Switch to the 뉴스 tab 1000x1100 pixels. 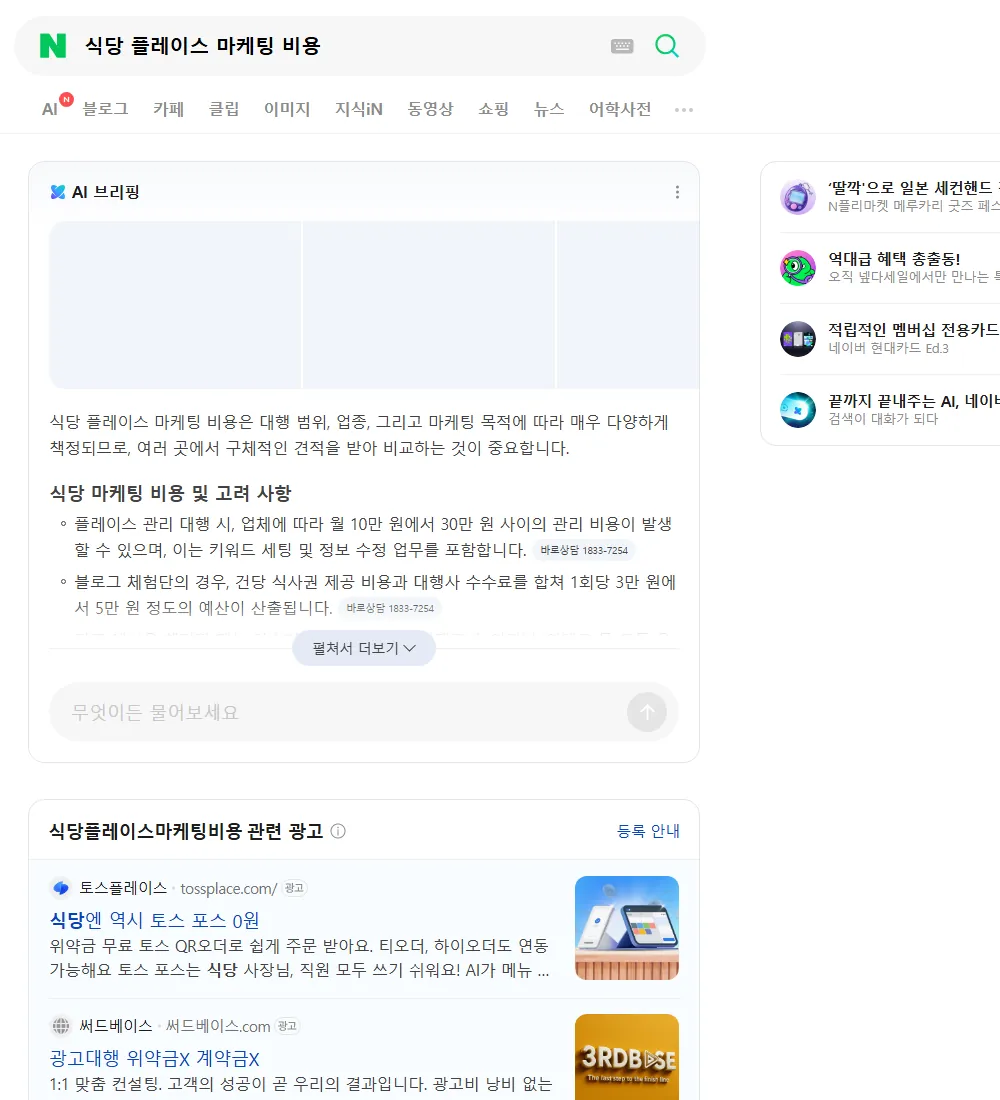(549, 109)
